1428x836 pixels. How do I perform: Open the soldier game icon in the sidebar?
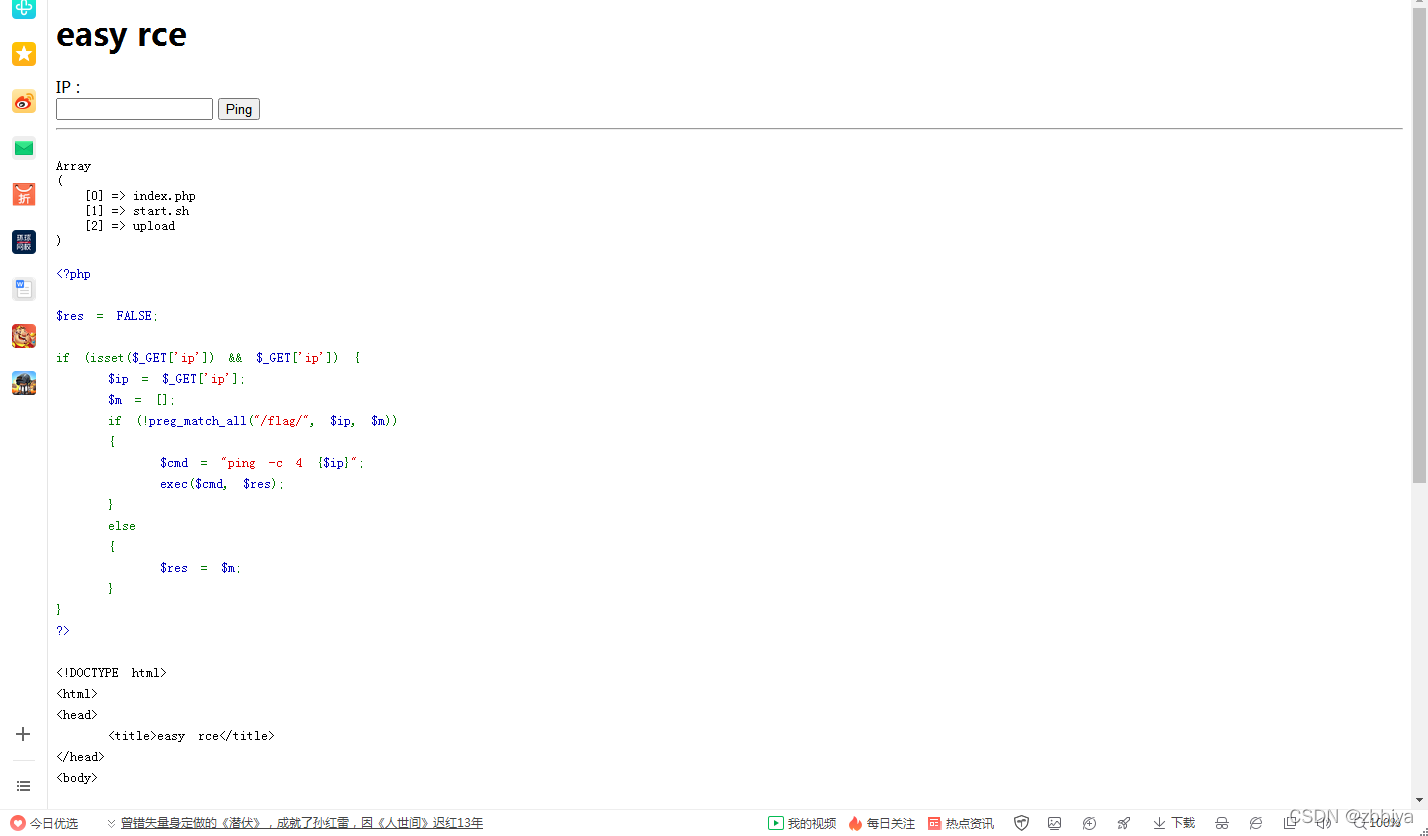pos(24,383)
